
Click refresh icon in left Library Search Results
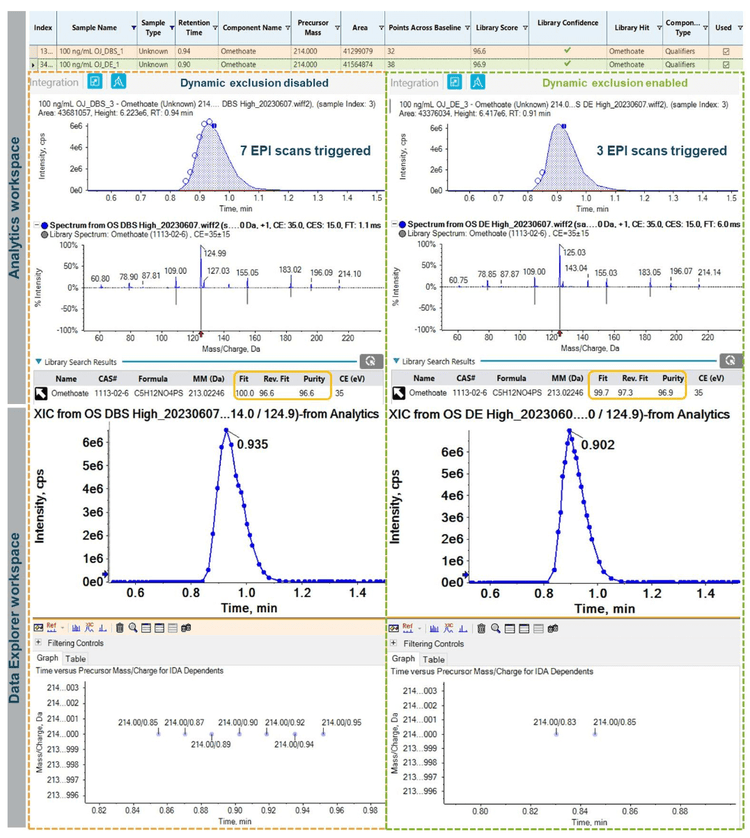coord(371,360)
